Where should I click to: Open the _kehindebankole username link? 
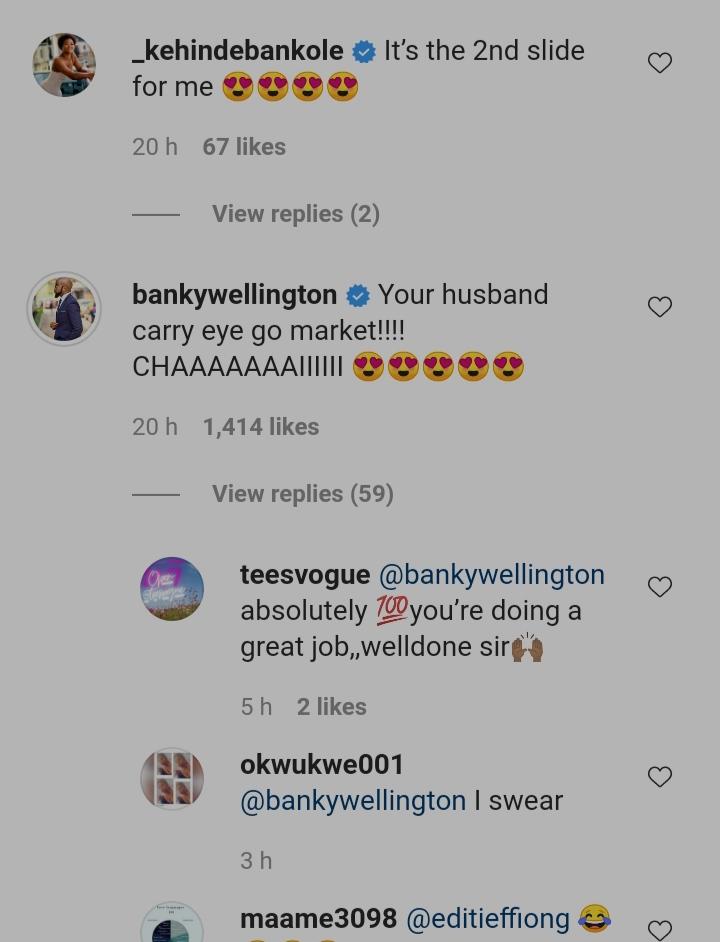238,51
